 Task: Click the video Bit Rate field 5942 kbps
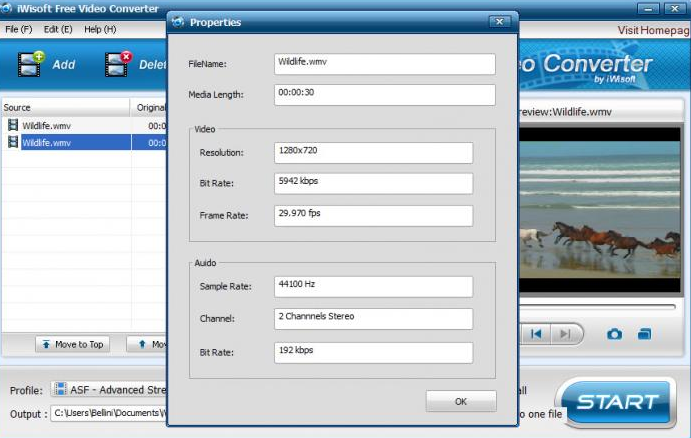(374, 183)
